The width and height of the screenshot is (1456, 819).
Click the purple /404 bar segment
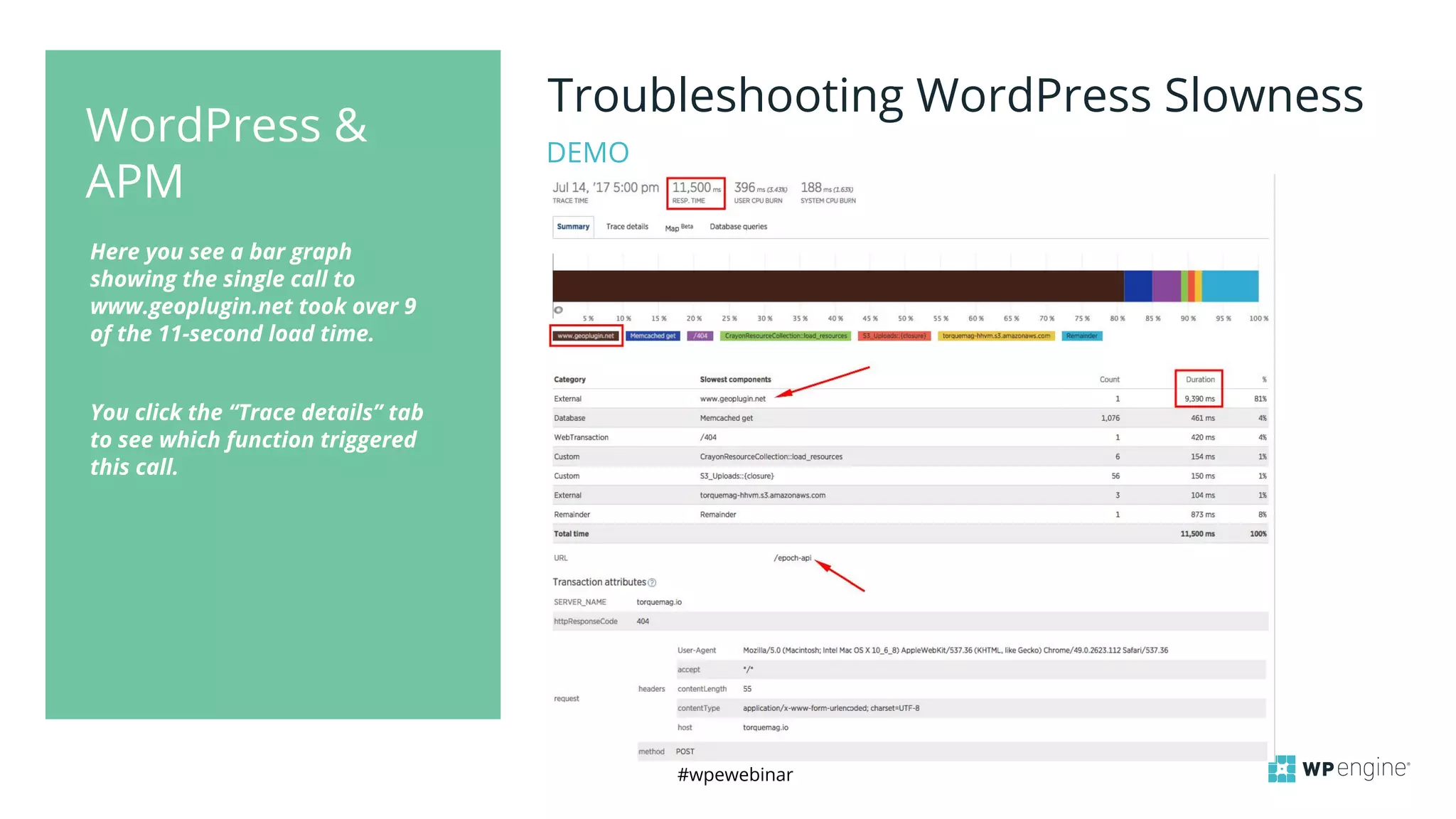tap(1166, 286)
